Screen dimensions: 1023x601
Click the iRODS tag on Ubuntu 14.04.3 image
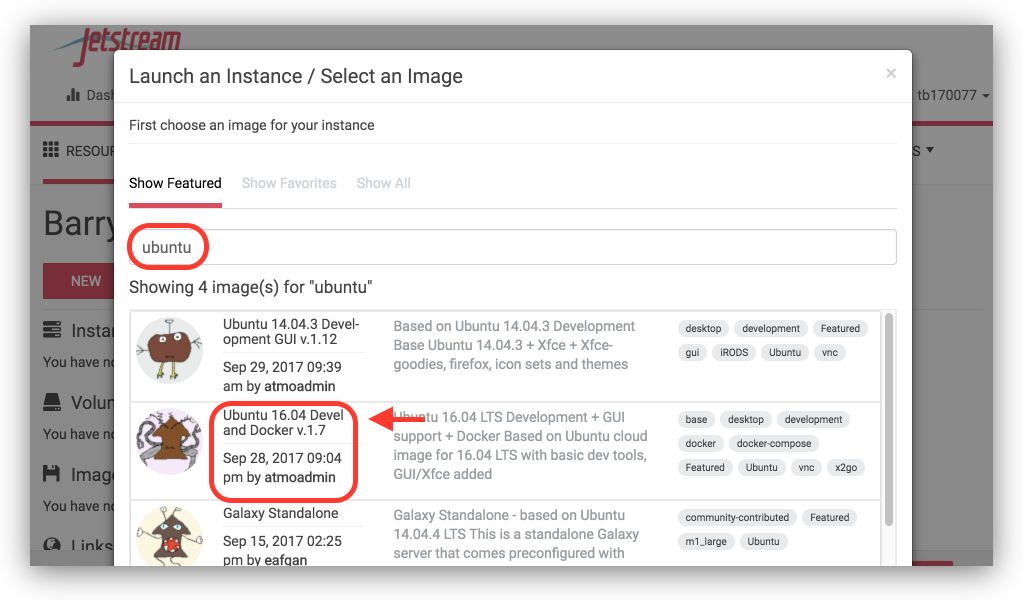(733, 352)
